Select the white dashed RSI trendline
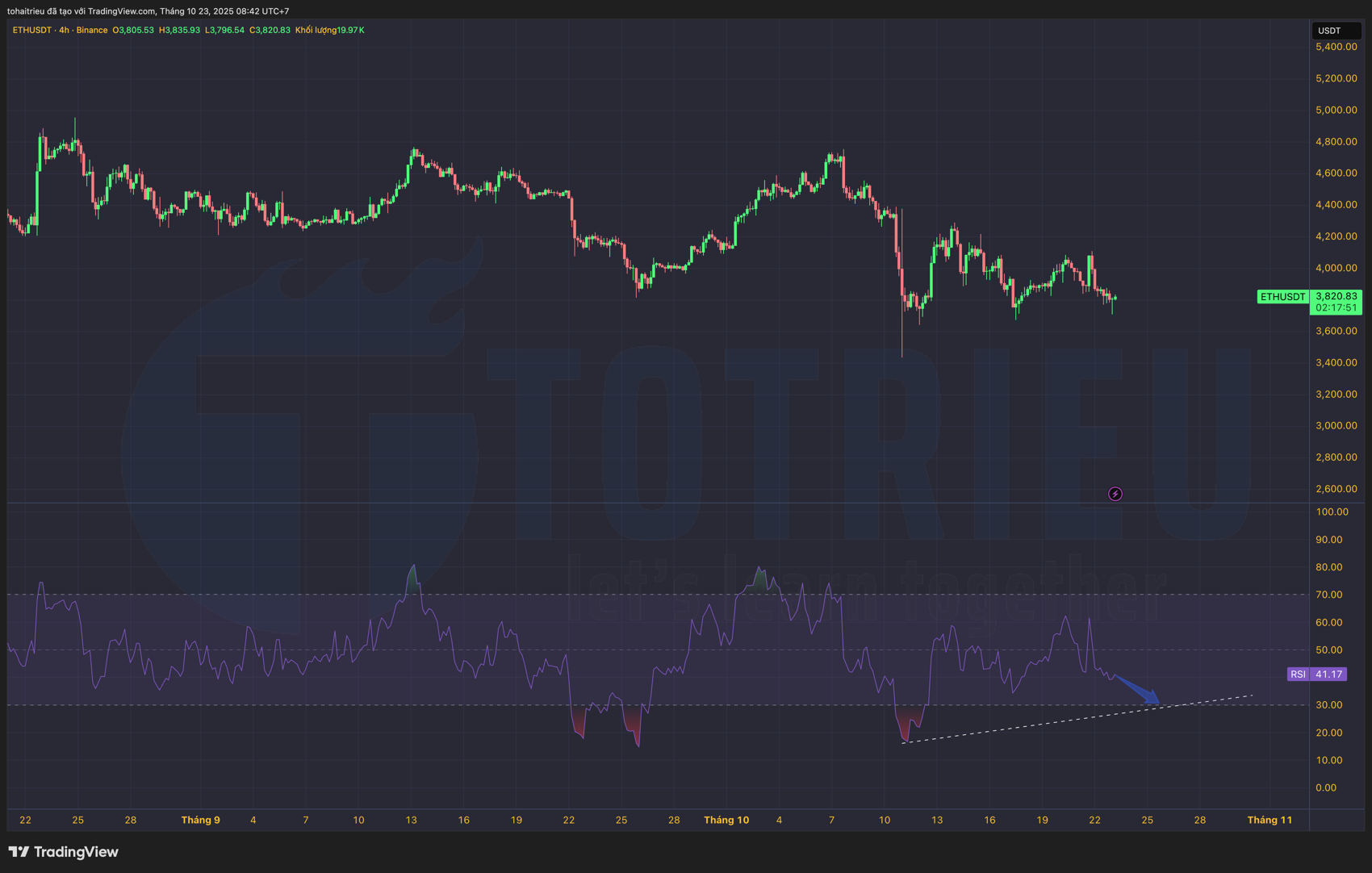Screen dimensions: 1372x873 coord(1049,722)
